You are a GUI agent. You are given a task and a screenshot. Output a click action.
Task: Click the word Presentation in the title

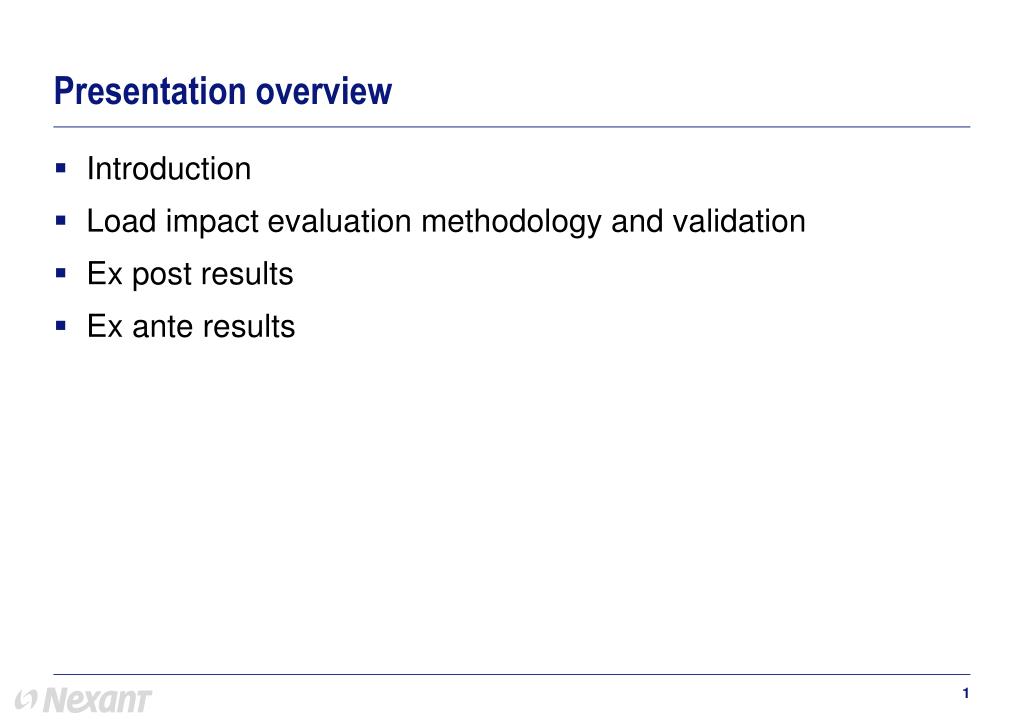tap(150, 91)
